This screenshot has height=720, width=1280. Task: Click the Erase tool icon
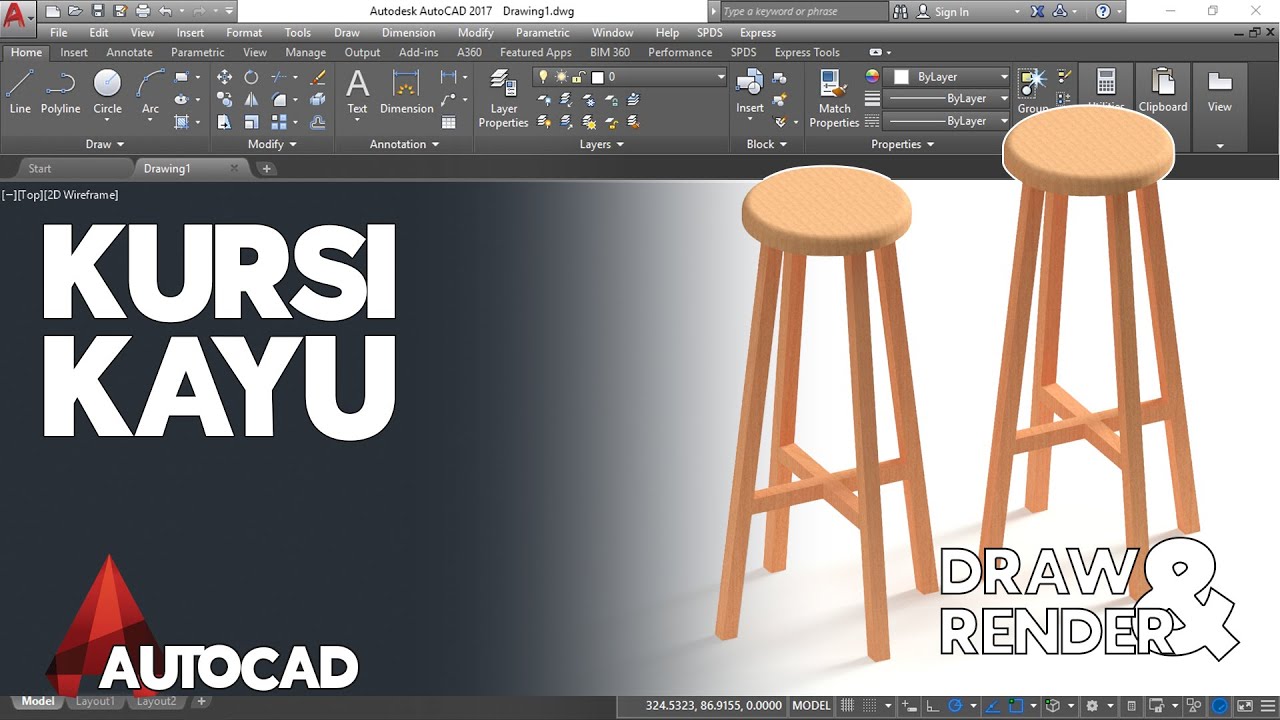[x=318, y=77]
